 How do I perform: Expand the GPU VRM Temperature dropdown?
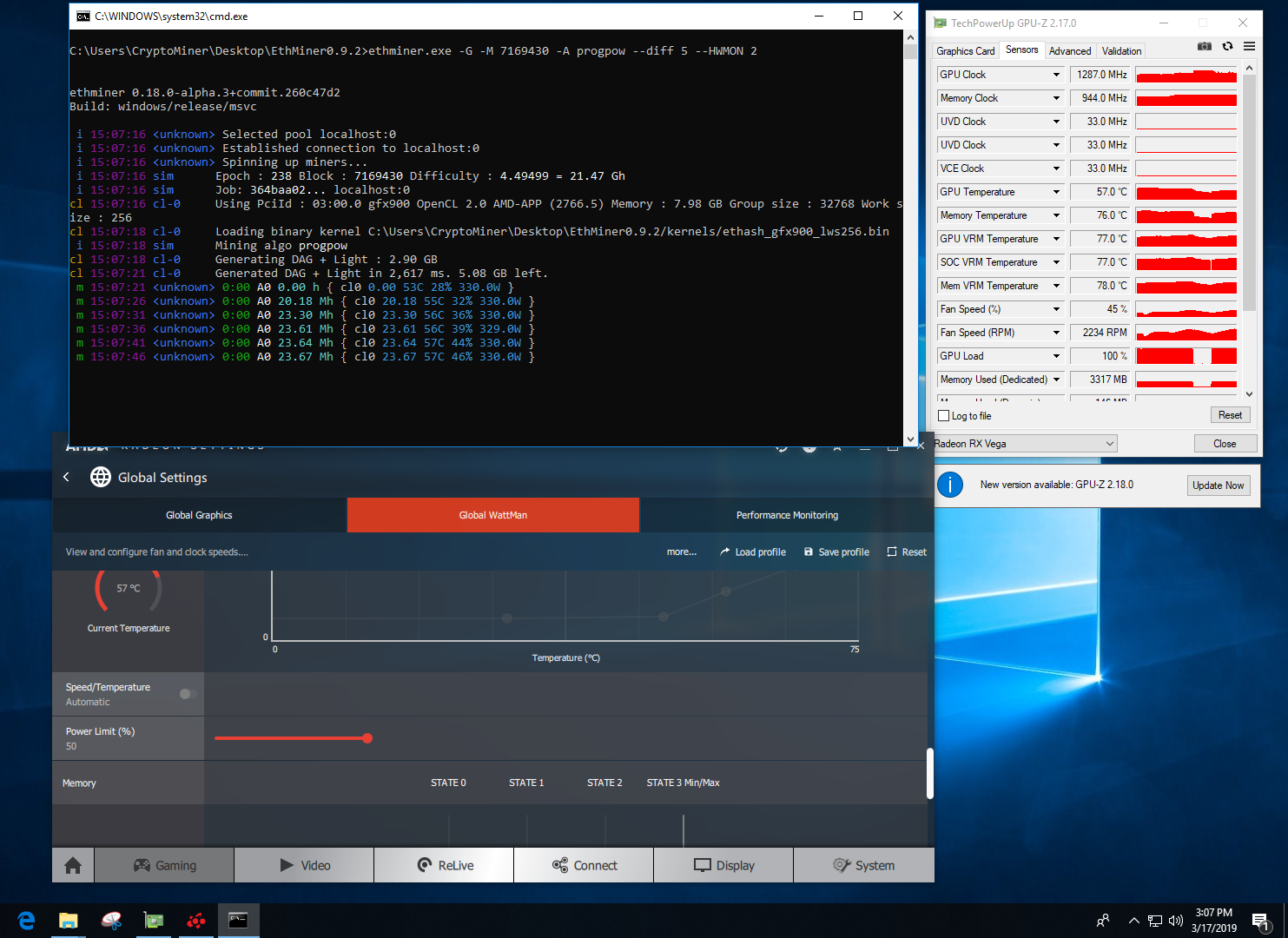(x=1057, y=239)
